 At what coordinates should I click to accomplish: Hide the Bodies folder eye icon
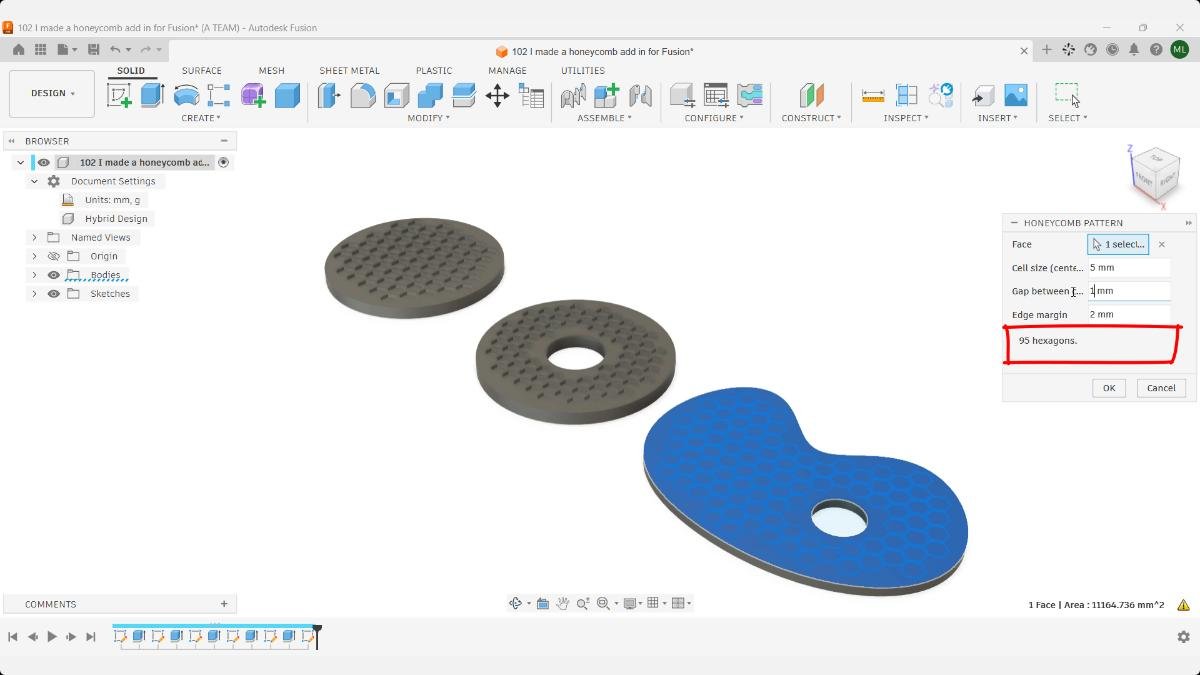point(54,275)
